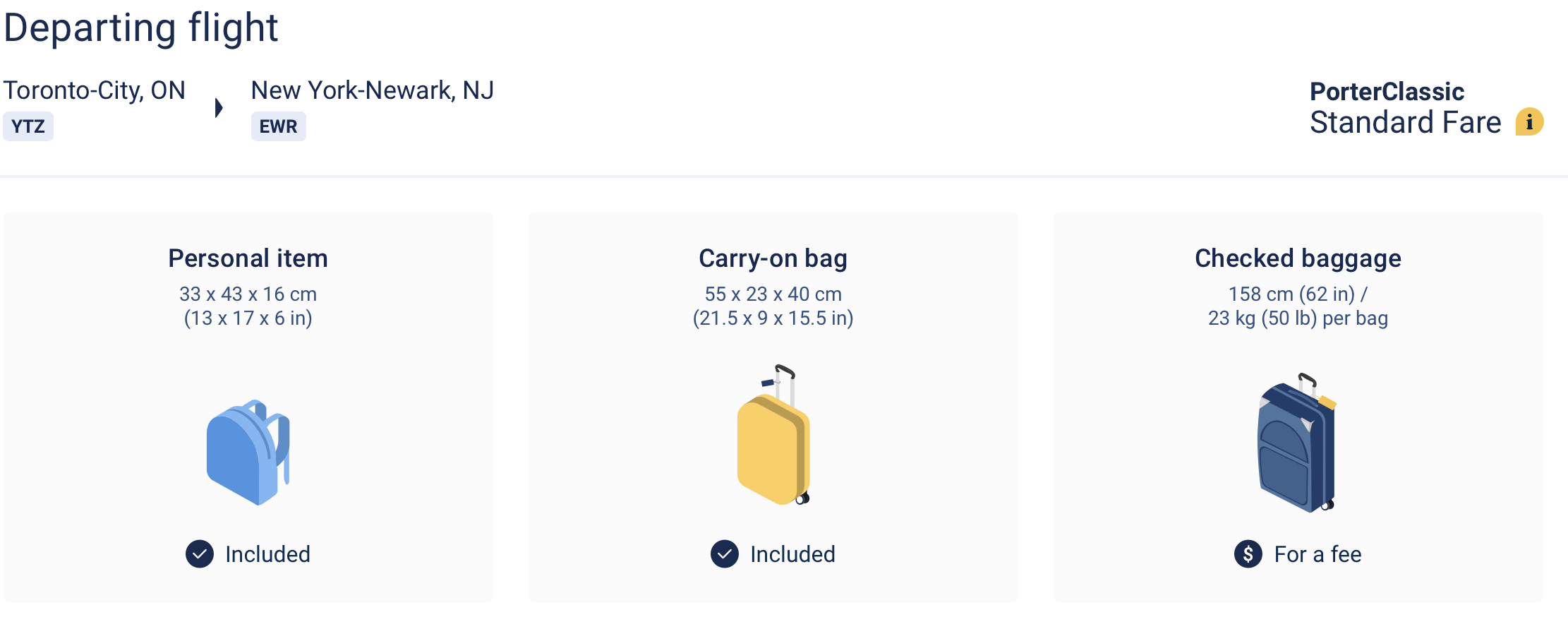
Task: Click the checkmark icon under Carry-on bag
Action: pos(725,554)
